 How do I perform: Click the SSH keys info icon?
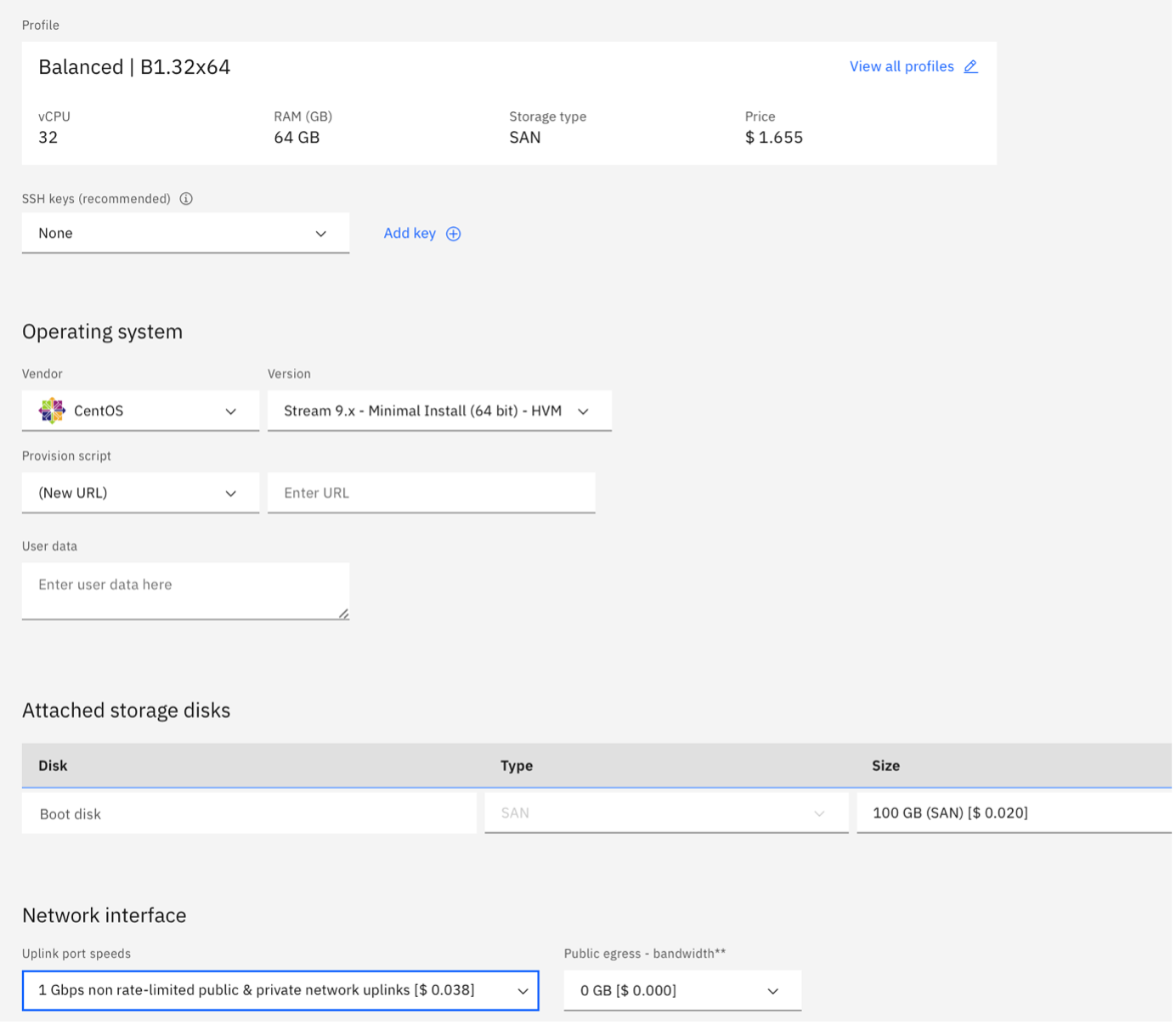pyautogui.click(x=186, y=199)
